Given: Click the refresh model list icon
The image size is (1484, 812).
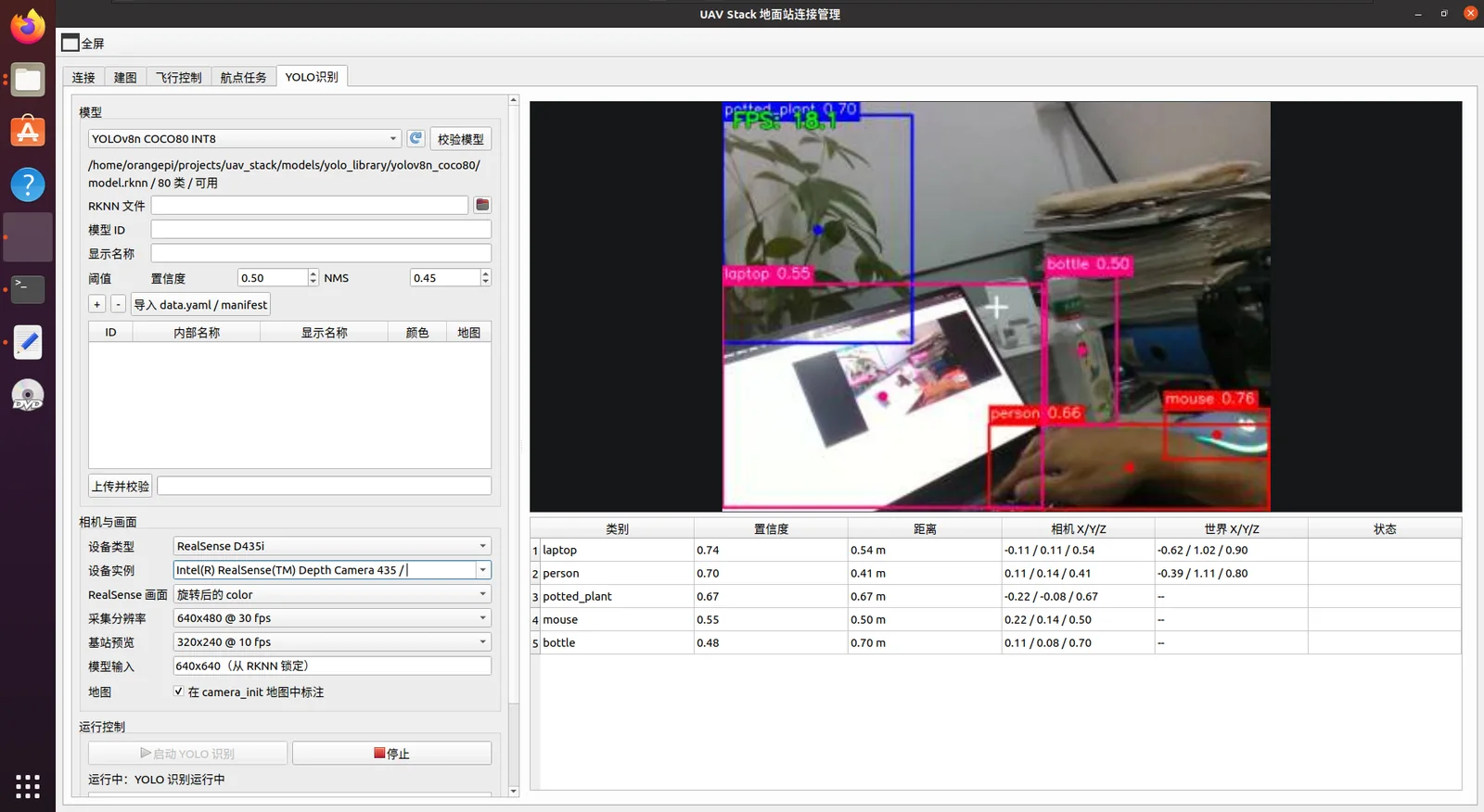Looking at the screenshot, I should click(416, 138).
